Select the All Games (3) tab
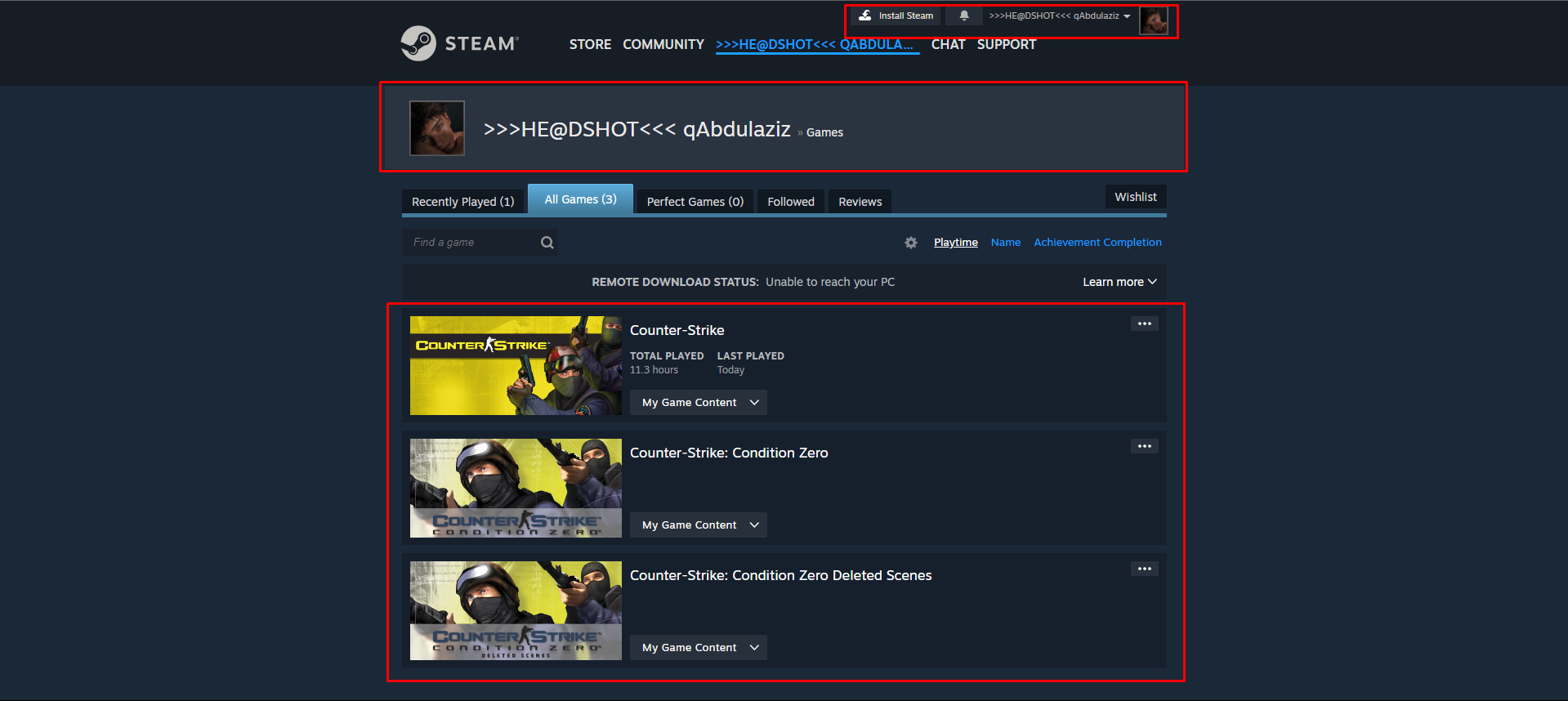1568x701 pixels. pyautogui.click(x=581, y=199)
